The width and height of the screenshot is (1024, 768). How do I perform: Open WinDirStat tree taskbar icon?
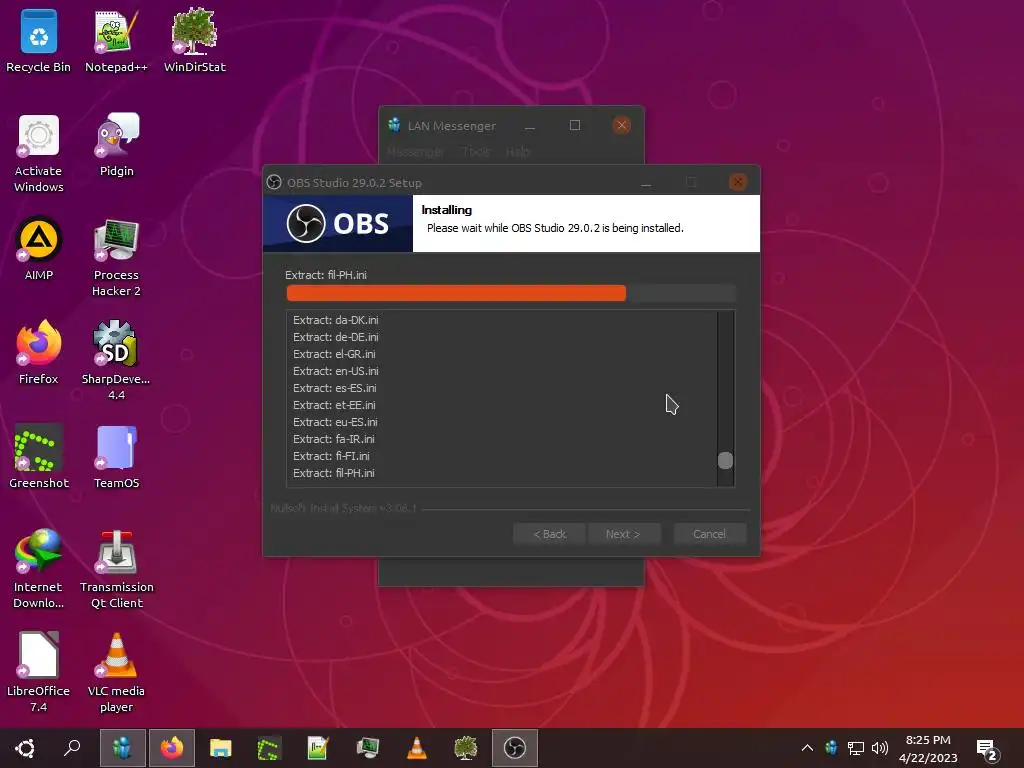465,748
